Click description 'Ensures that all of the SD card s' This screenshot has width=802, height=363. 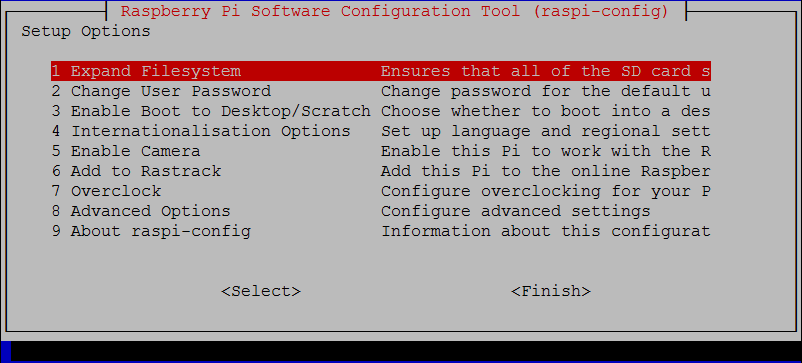[546, 71]
